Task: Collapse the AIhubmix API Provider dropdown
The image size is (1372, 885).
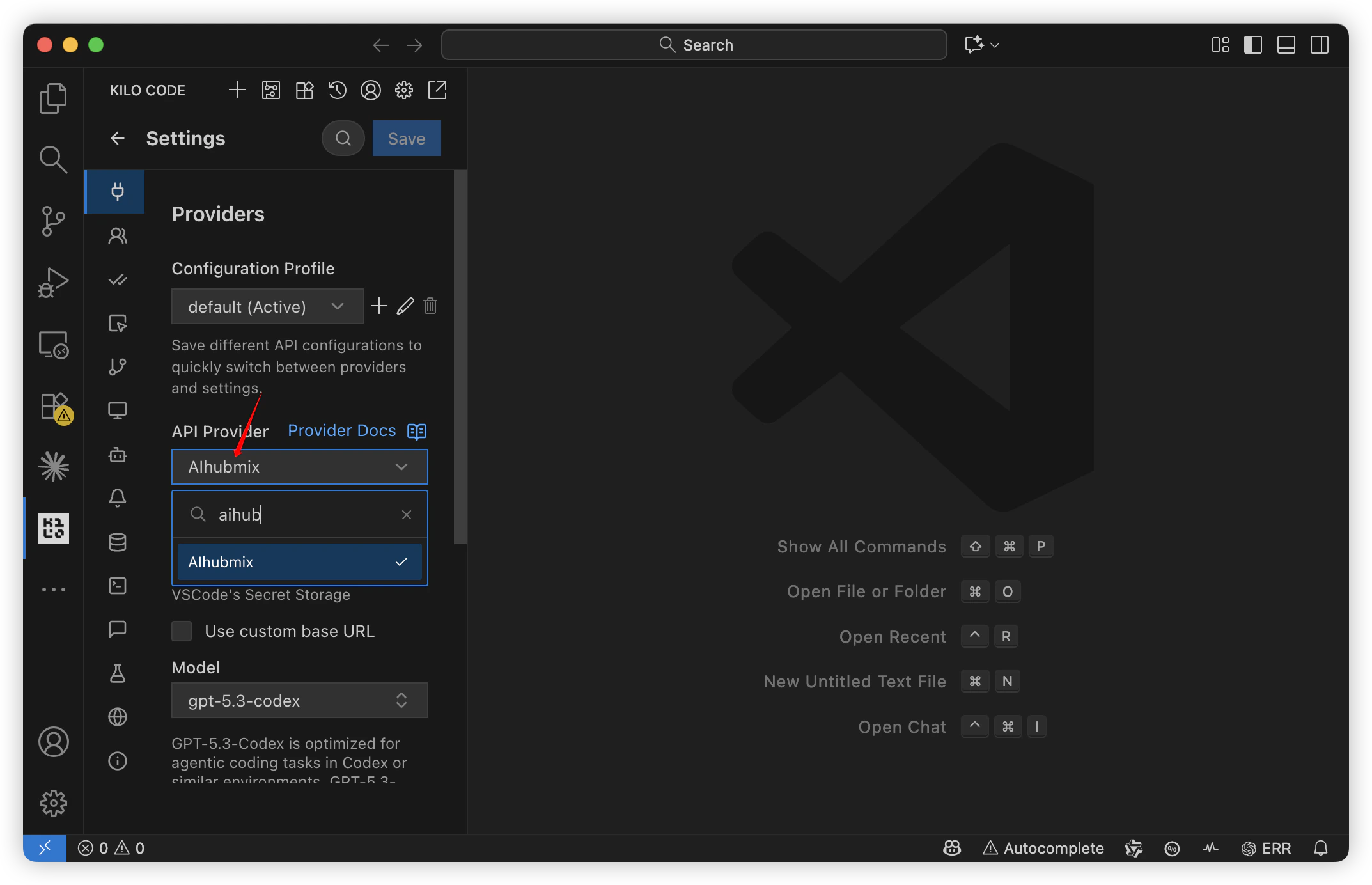Action: [x=299, y=467]
